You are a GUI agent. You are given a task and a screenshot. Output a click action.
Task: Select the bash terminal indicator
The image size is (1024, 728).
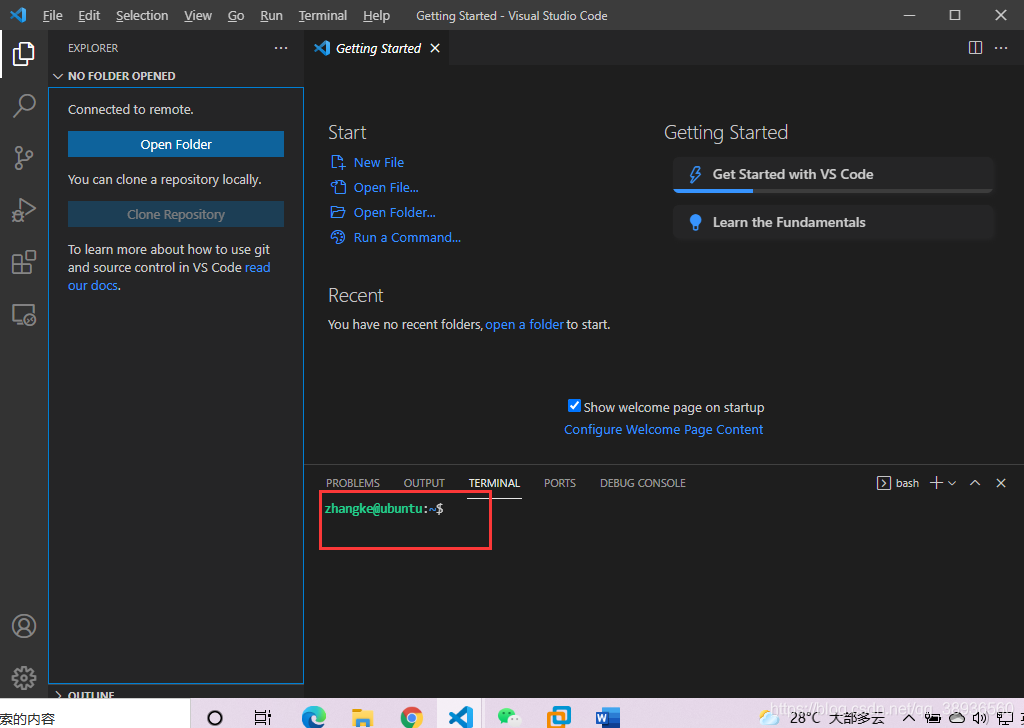click(x=898, y=483)
